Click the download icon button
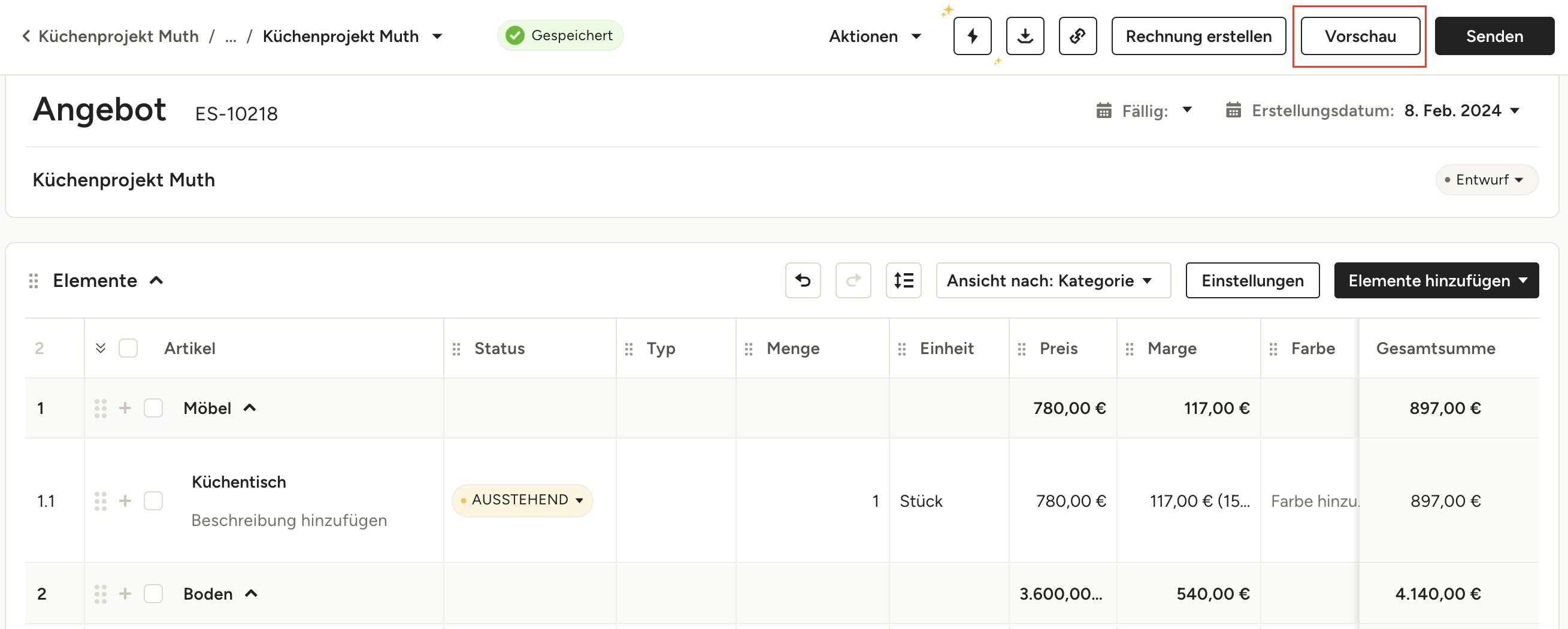Image resolution: width=1568 pixels, height=629 pixels. [x=1025, y=36]
